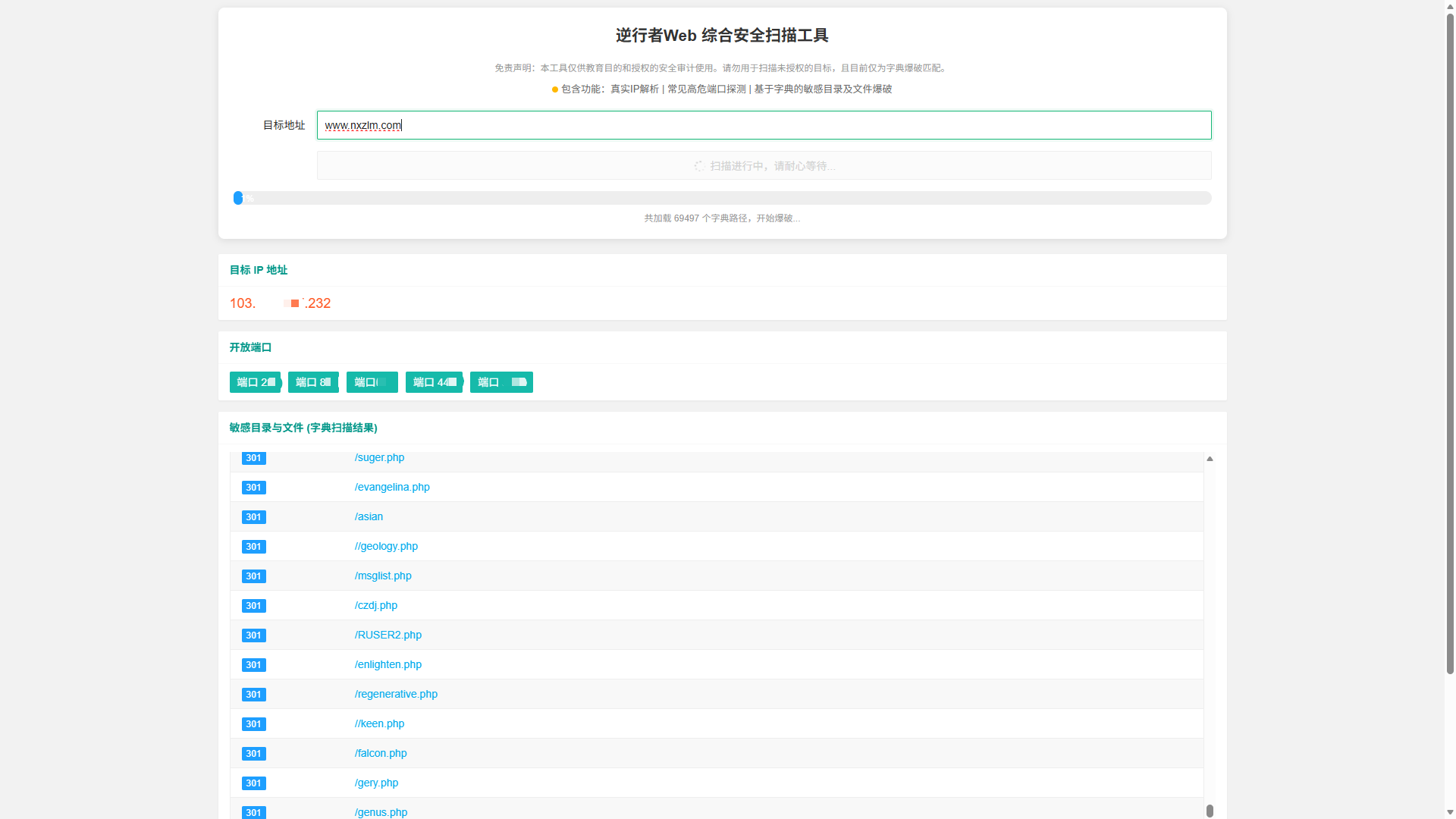Open the /suger.php scan result link
This screenshot has height=819, width=1456.
[x=379, y=457]
